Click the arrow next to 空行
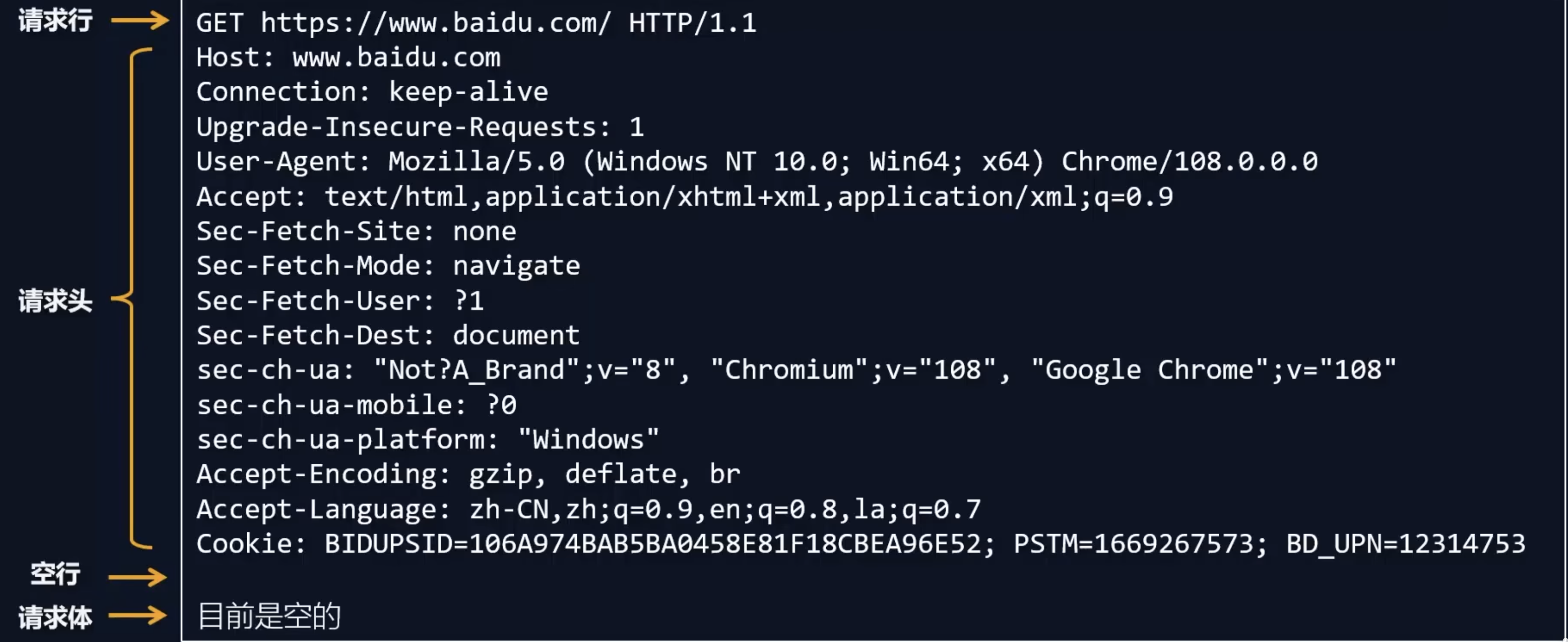Image resolution: width=1568 pixels, height=642 pixels. 137,577
